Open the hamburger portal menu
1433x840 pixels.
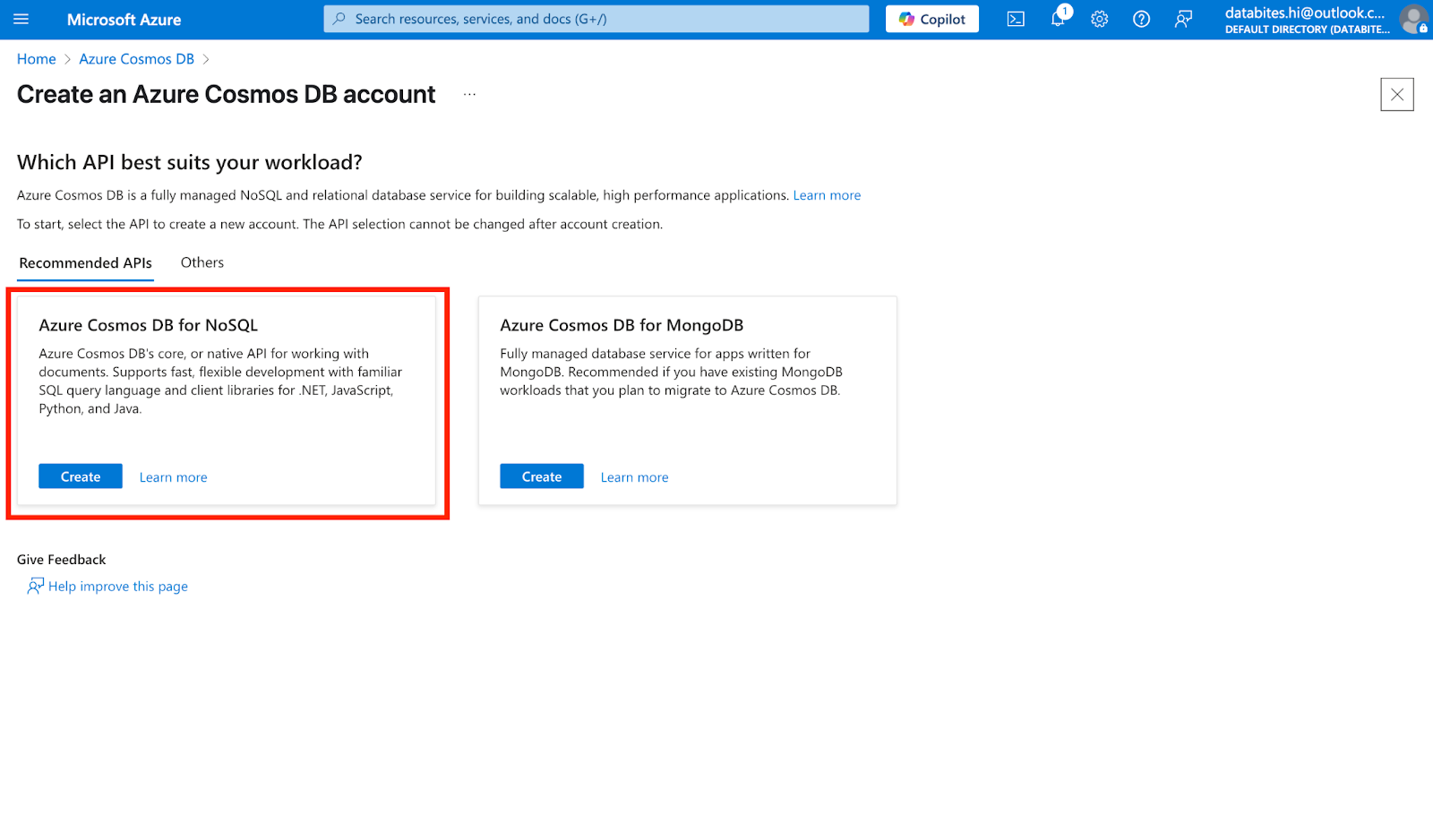[x=21, y=19]
